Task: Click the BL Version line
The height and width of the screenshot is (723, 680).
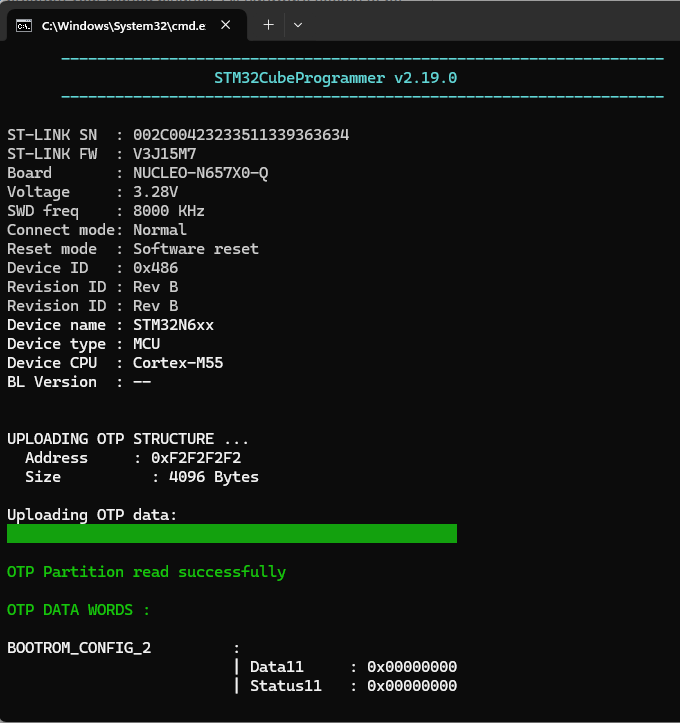Action: (79, 382)
